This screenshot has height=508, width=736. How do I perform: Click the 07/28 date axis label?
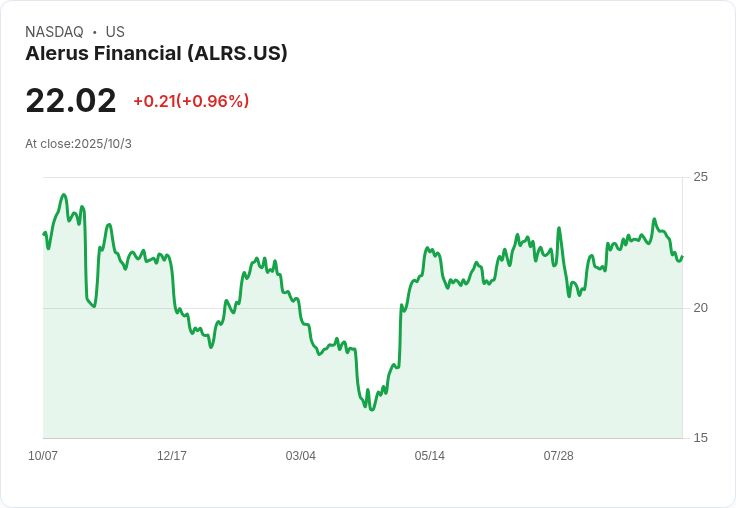pyautogui.click(x=559, y=456)
